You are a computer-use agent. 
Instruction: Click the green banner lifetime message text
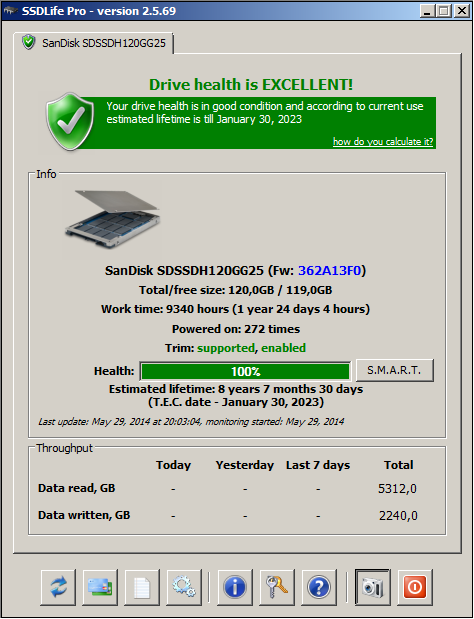pyautogui.click(x=265, y=113)
